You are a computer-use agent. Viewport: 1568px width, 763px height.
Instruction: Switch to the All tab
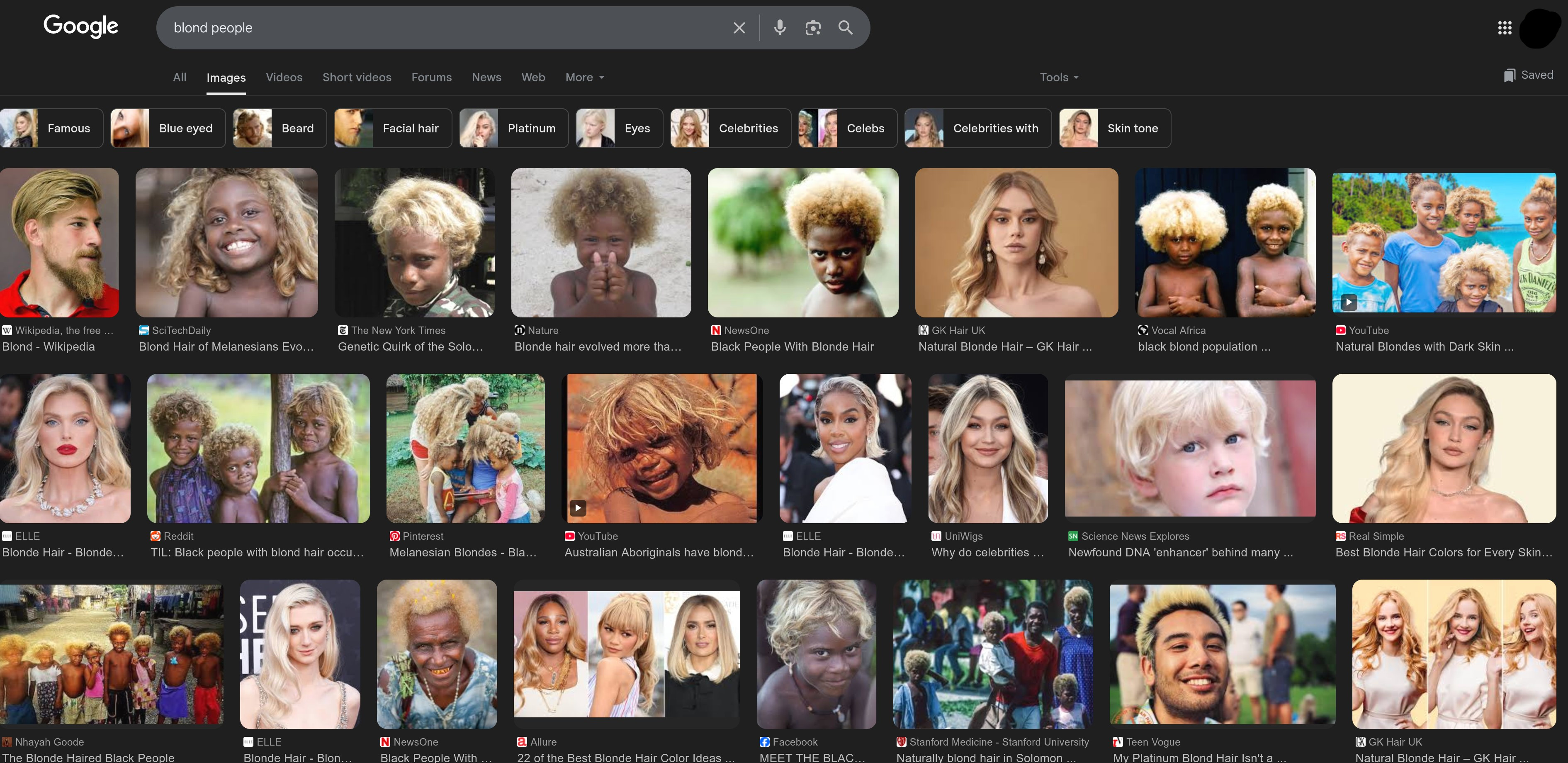[180, 77]
